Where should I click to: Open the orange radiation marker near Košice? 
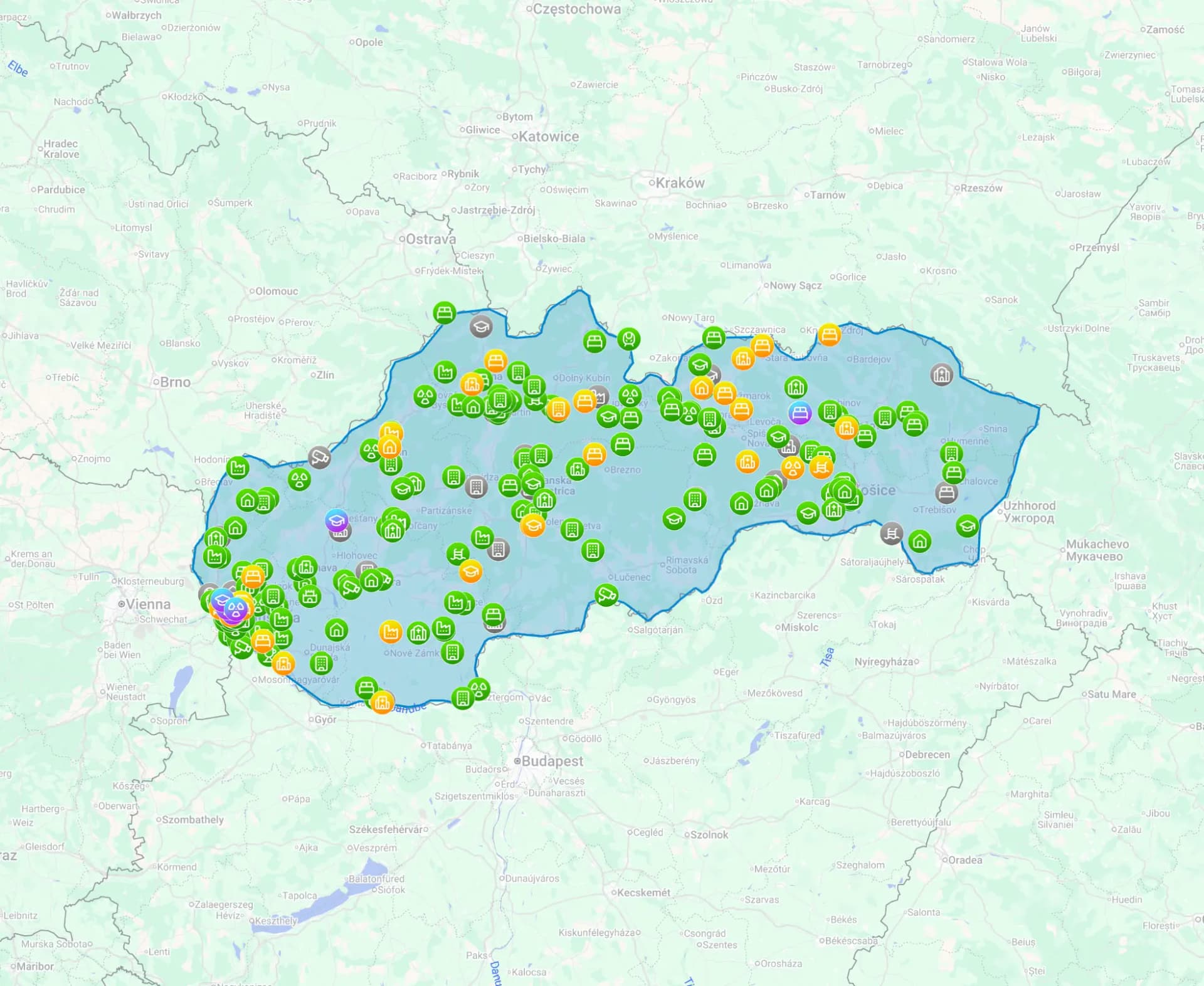(x=793, y=468)
